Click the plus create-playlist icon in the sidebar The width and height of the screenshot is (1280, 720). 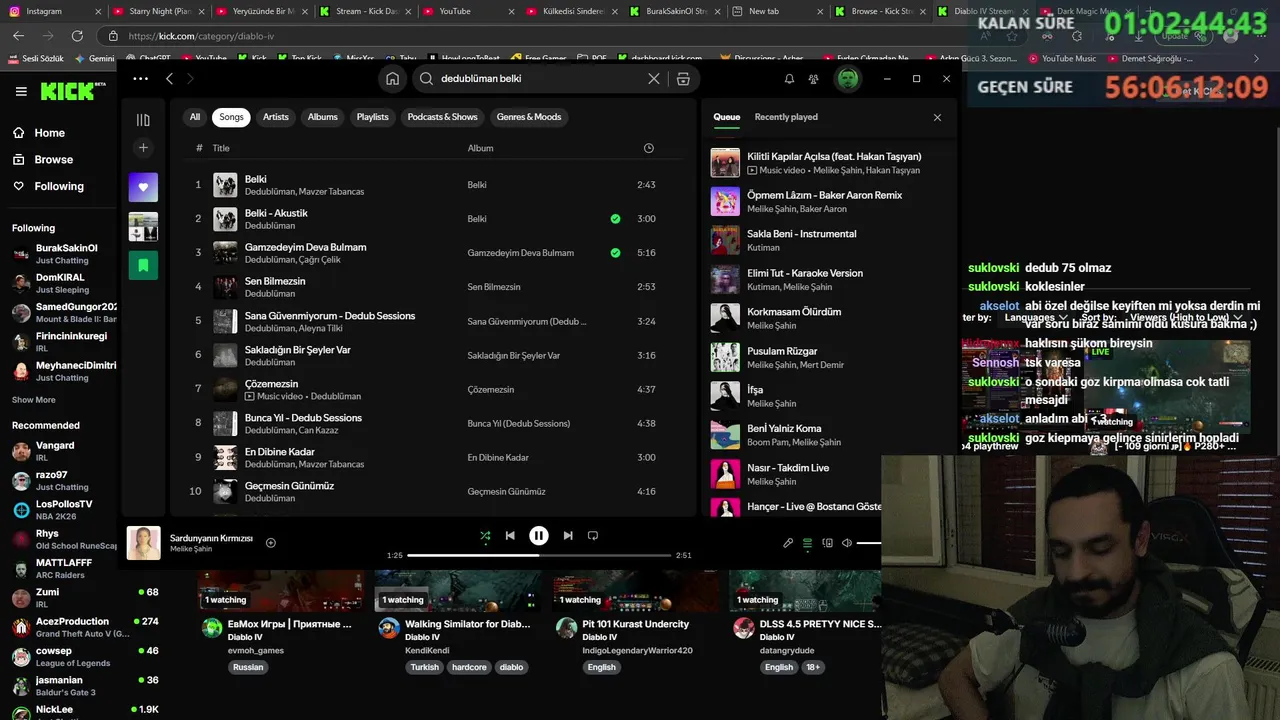(143, 148)
